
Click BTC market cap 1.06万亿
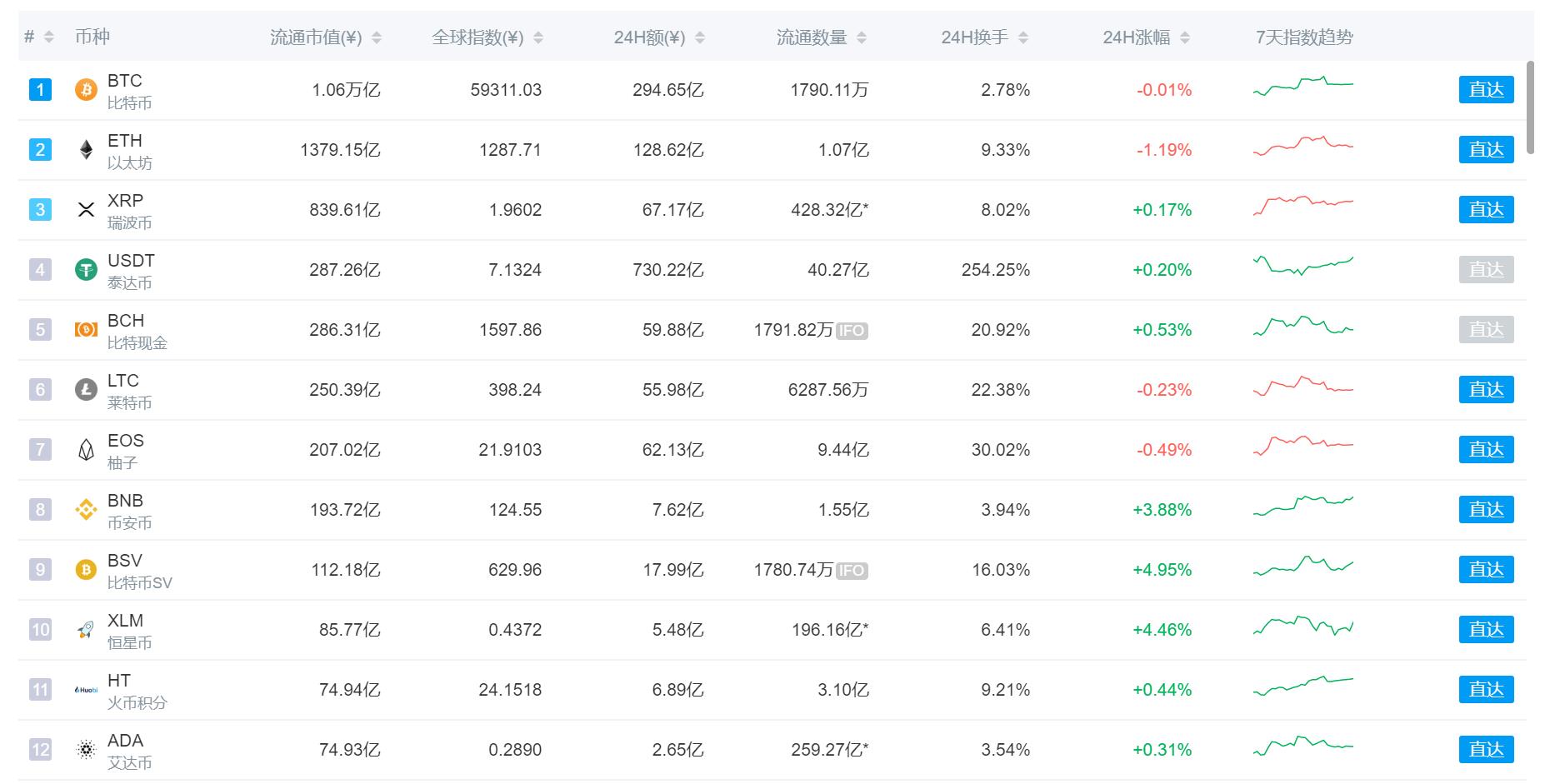tap(346, 90)
